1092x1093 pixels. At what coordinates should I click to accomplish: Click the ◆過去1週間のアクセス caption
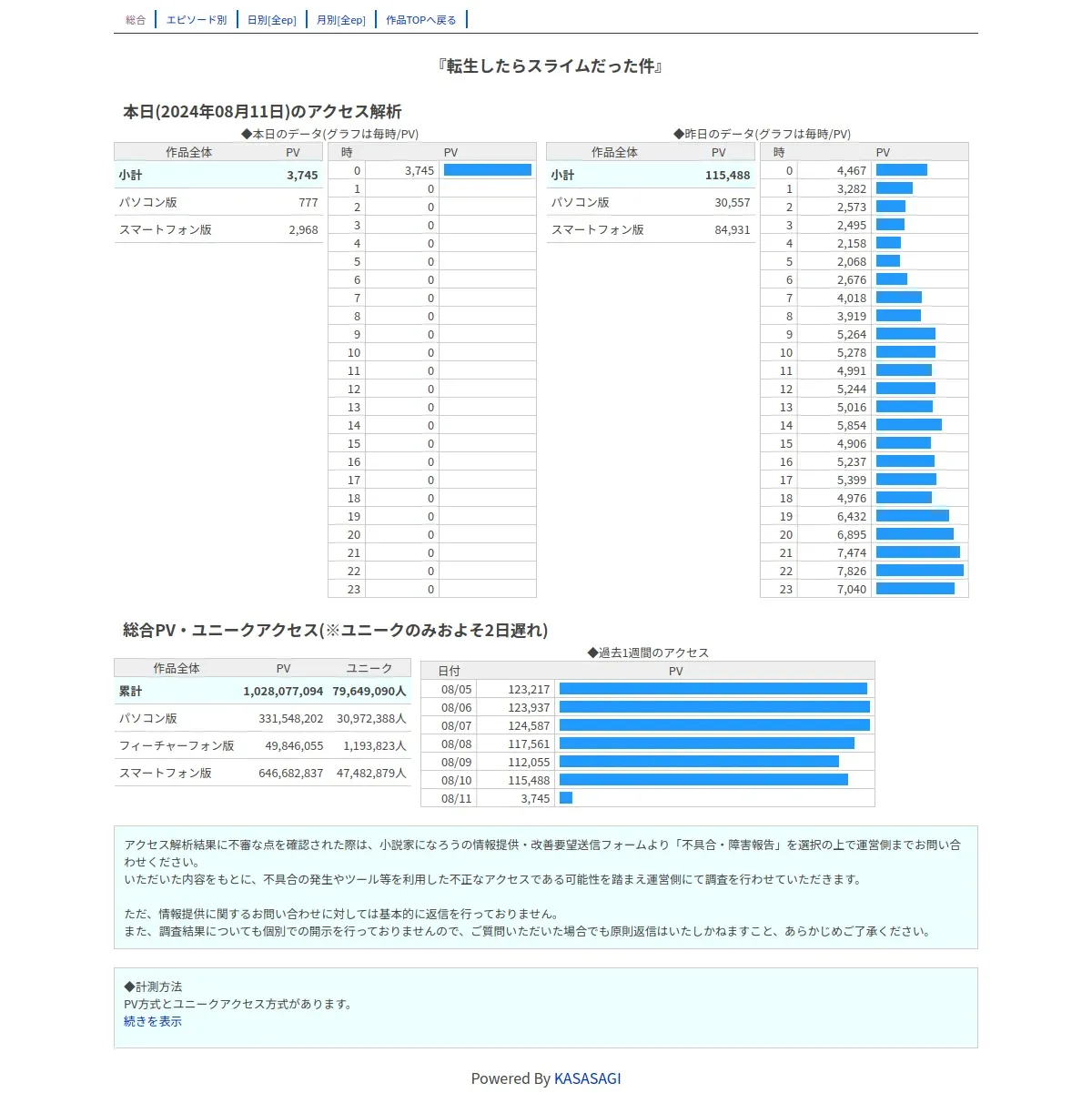648,653
